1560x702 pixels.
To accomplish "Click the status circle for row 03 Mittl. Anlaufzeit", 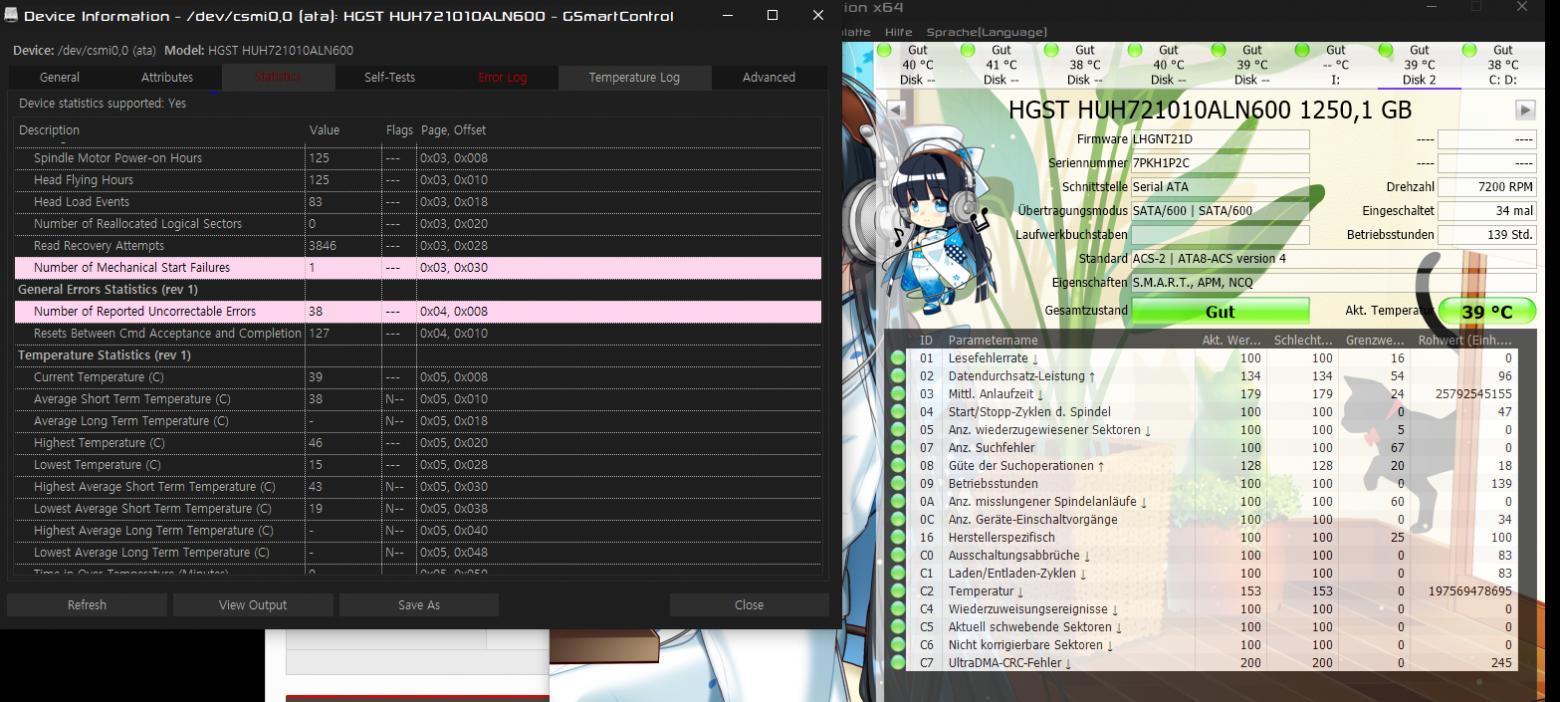I will click(897, 394).
